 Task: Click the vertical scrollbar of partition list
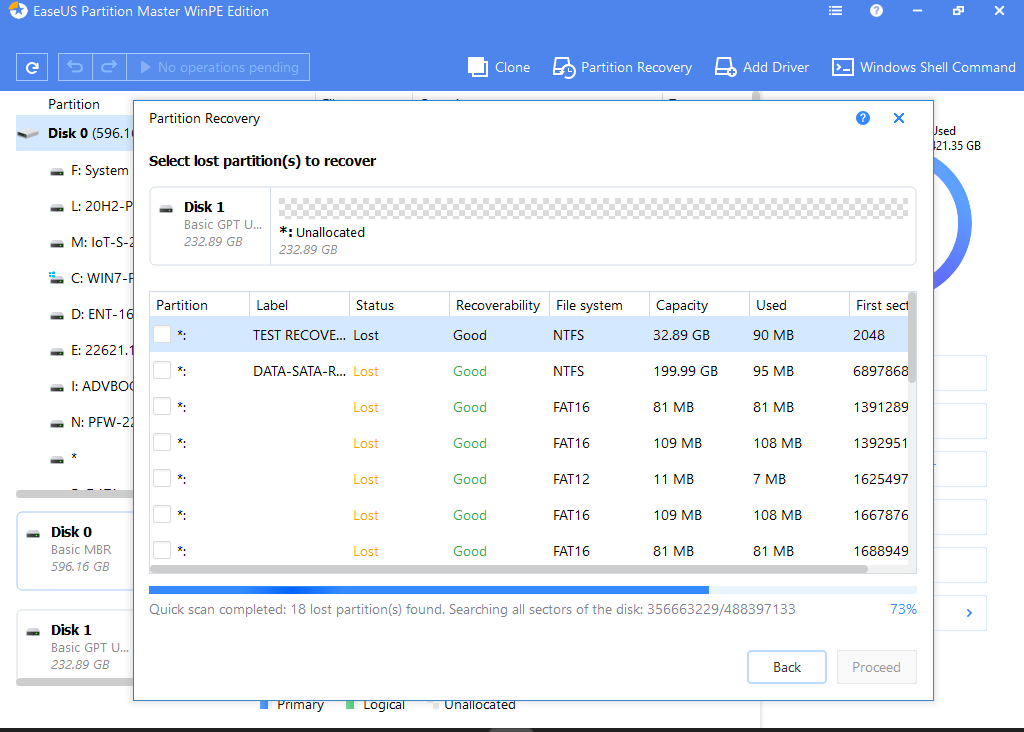pyautogui.click(x=912, y=338)
